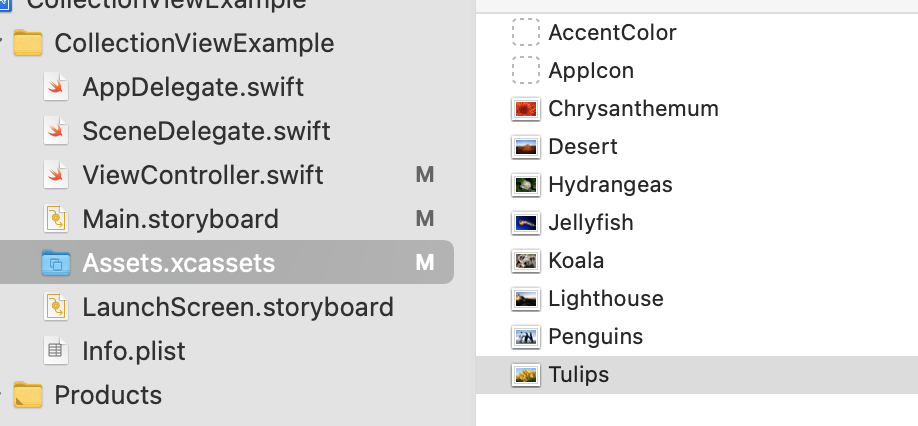
Task: Click the AccentColor placeholder icon
Action: (525, 33)
